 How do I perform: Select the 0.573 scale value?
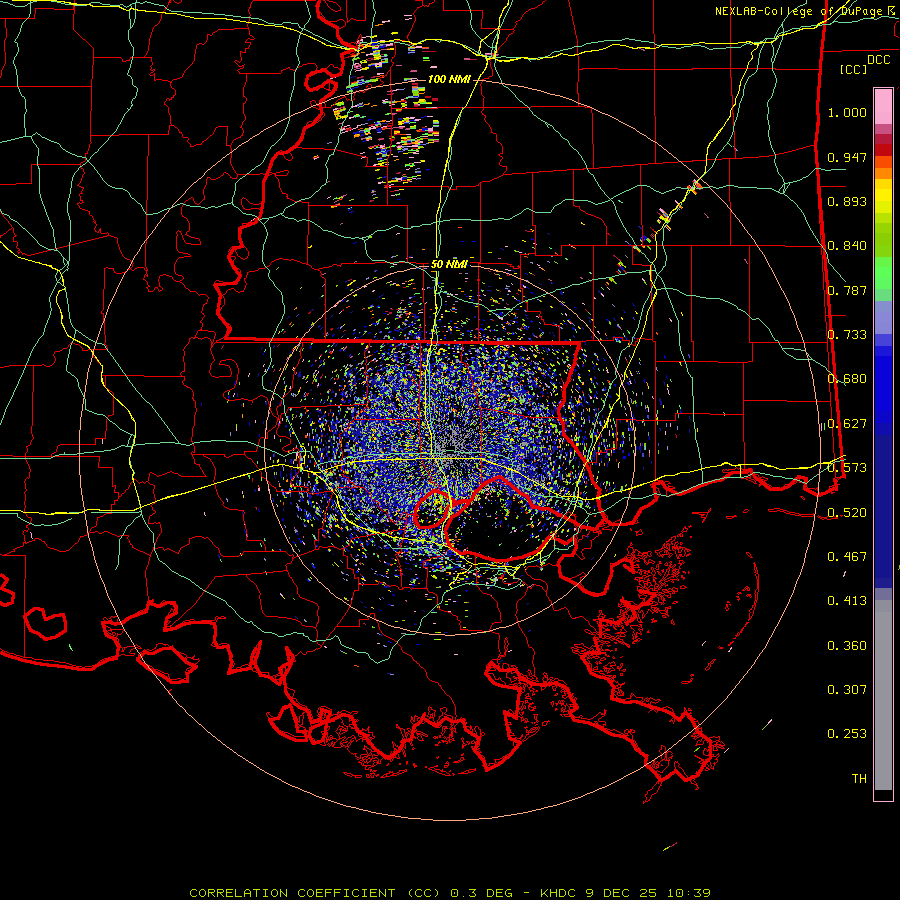847,468
